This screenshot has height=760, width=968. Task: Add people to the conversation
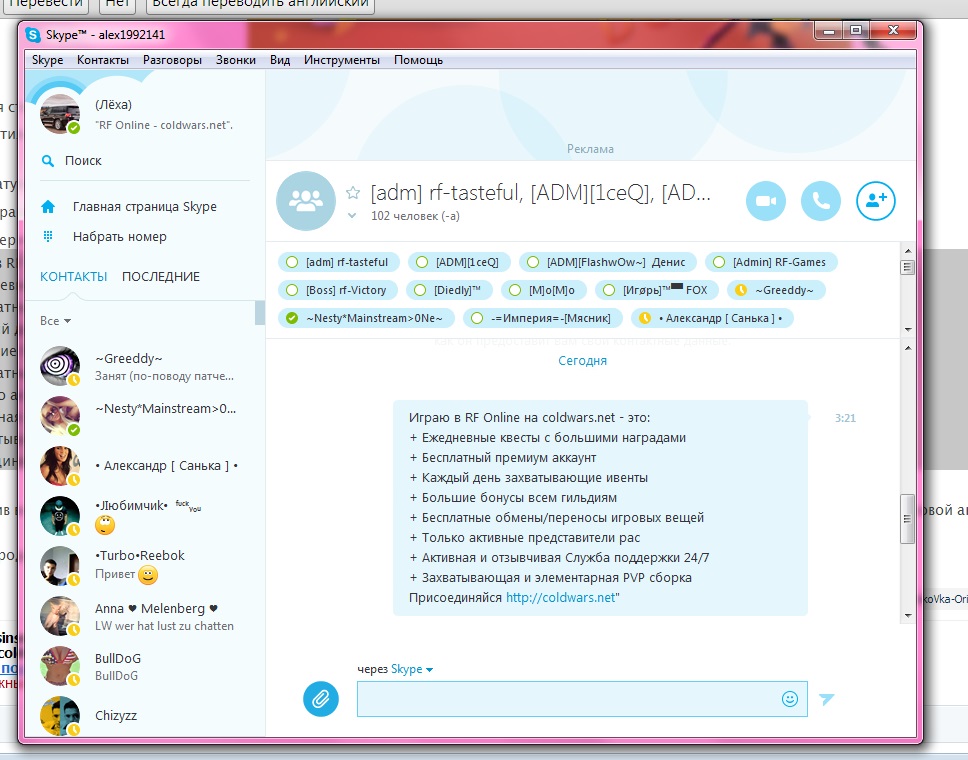(x=875, y=201)
